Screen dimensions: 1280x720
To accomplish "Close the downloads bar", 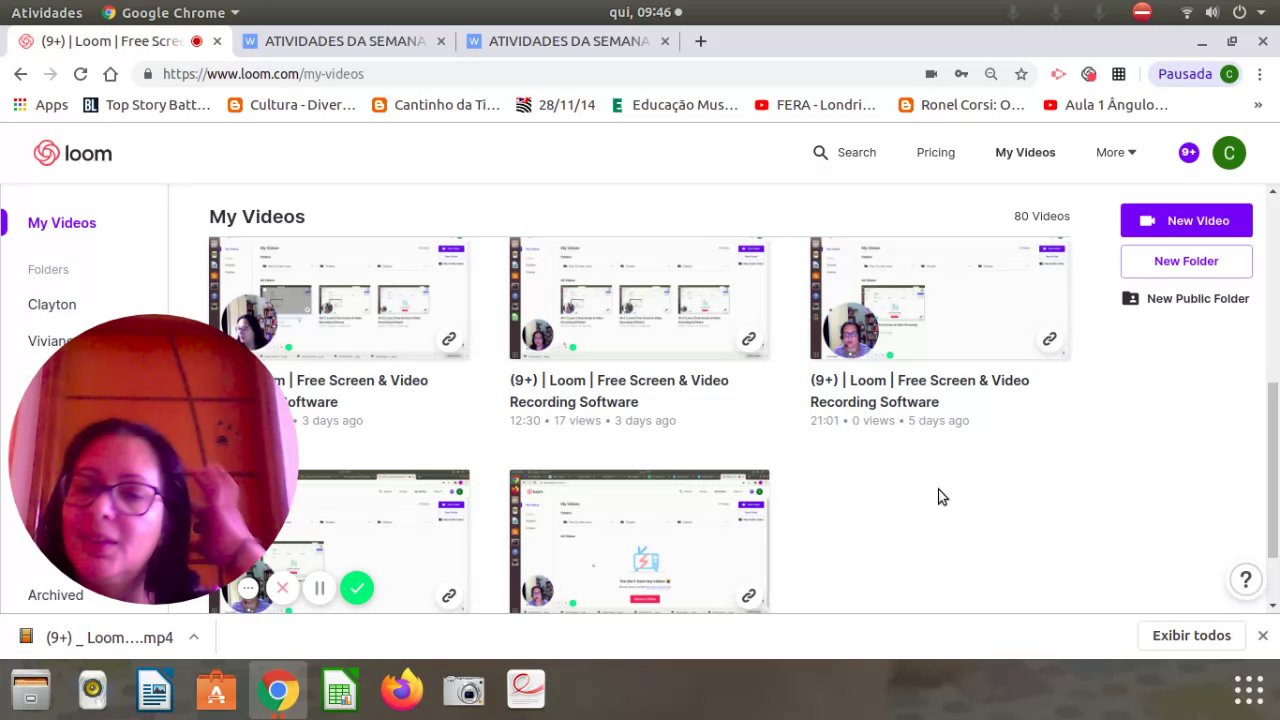I will (x=1263, y=636).
